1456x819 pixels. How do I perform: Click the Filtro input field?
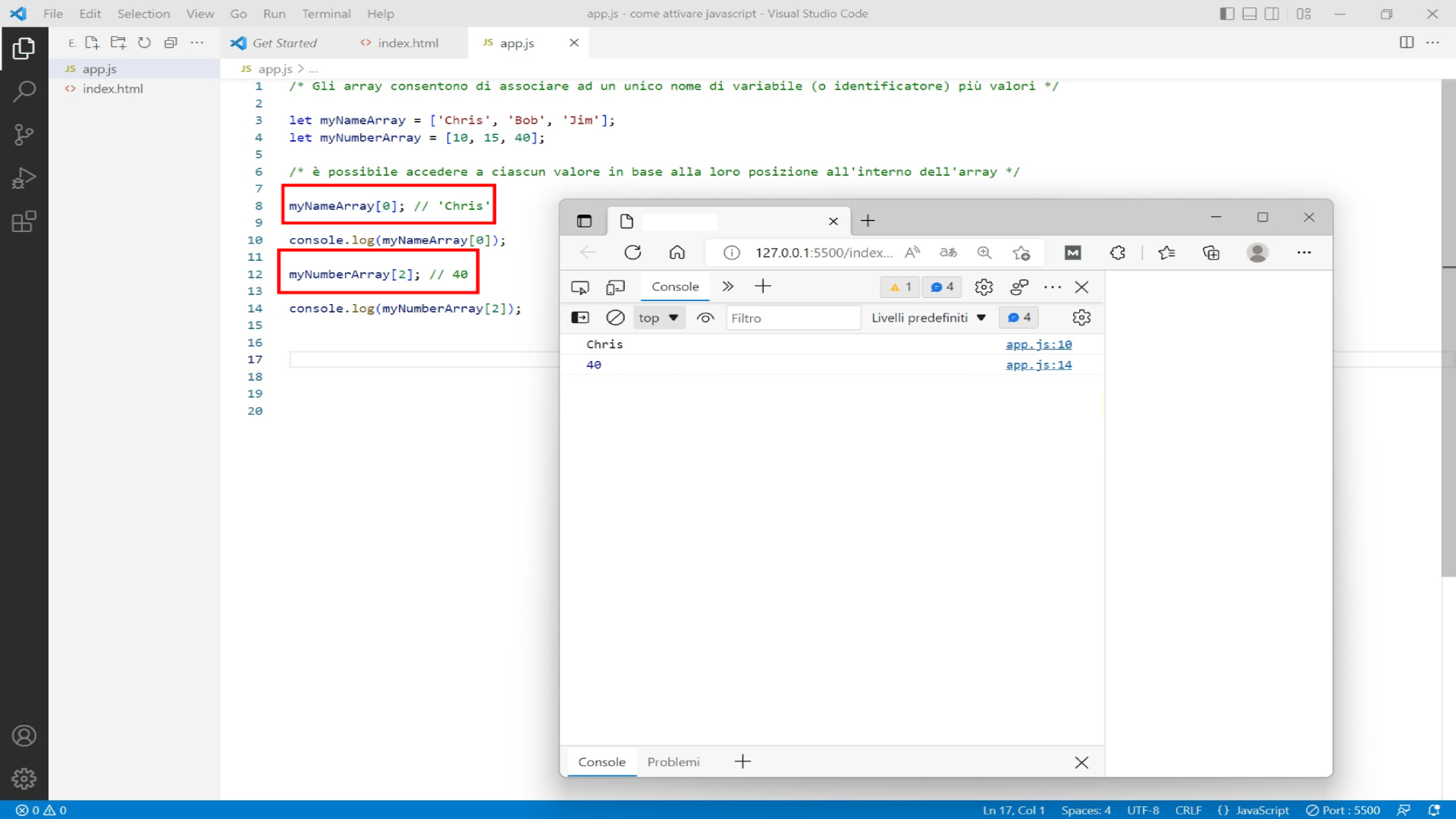pyautogui.click(x=792, y=318)
